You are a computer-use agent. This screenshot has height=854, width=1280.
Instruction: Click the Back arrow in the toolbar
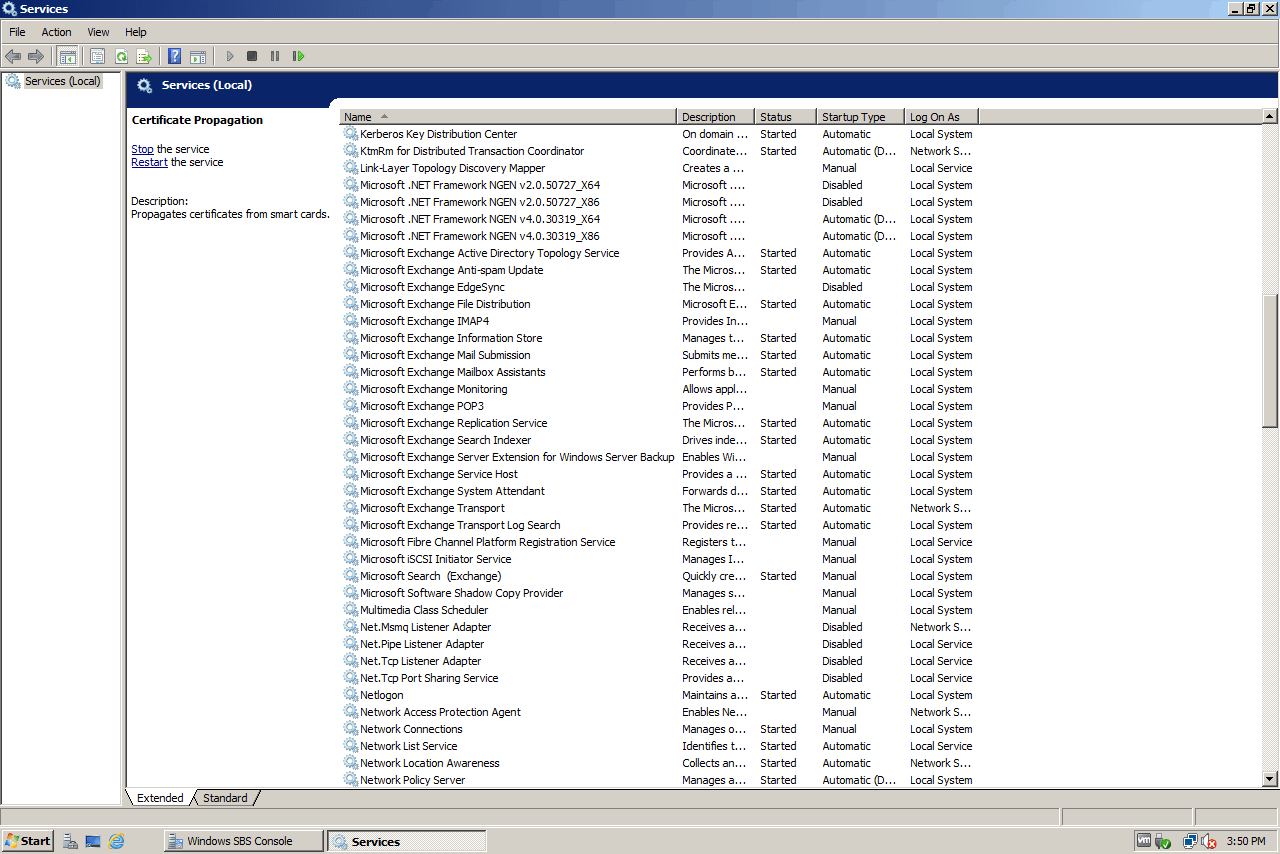click(13, 56)
